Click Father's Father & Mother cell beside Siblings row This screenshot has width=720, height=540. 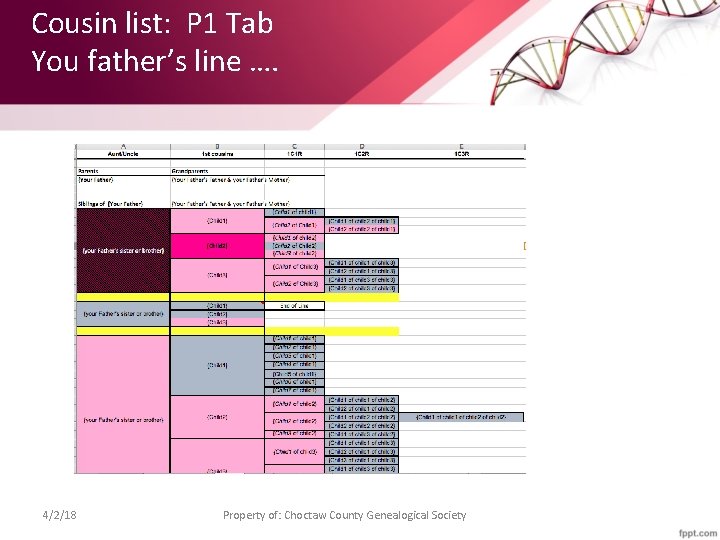pyautogui.click(x=231, y=204)
